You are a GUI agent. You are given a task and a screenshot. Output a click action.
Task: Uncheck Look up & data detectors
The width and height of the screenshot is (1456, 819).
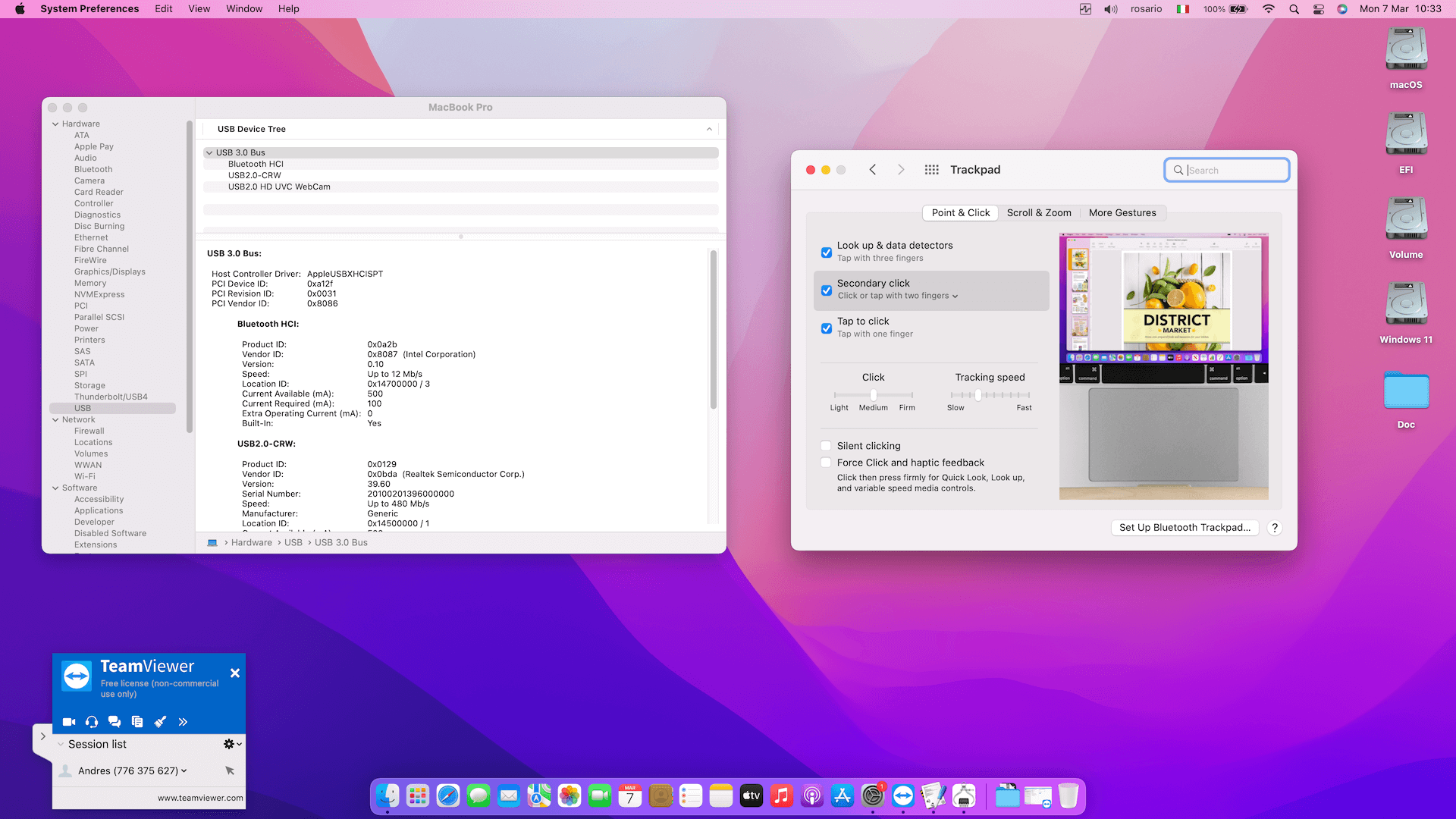tap(827, 253)
